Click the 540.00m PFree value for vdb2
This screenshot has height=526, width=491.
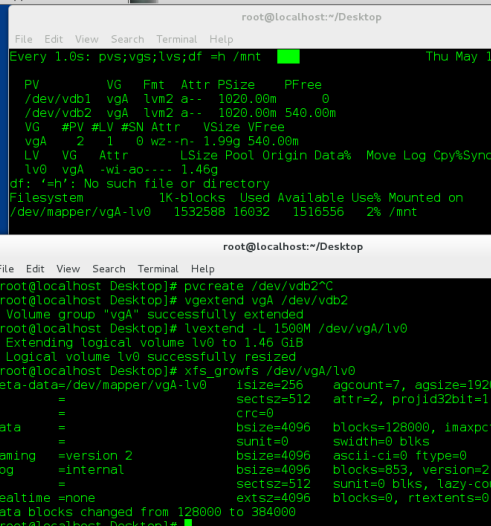310,113
